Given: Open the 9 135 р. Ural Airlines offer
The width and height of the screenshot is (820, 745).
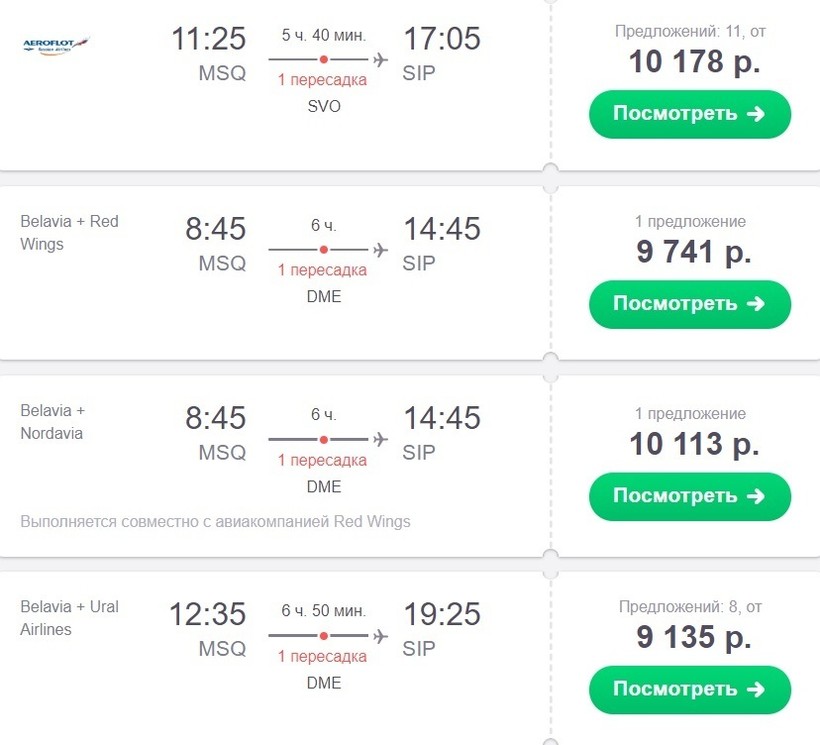Looking at the screenshot, I should 689,689.
